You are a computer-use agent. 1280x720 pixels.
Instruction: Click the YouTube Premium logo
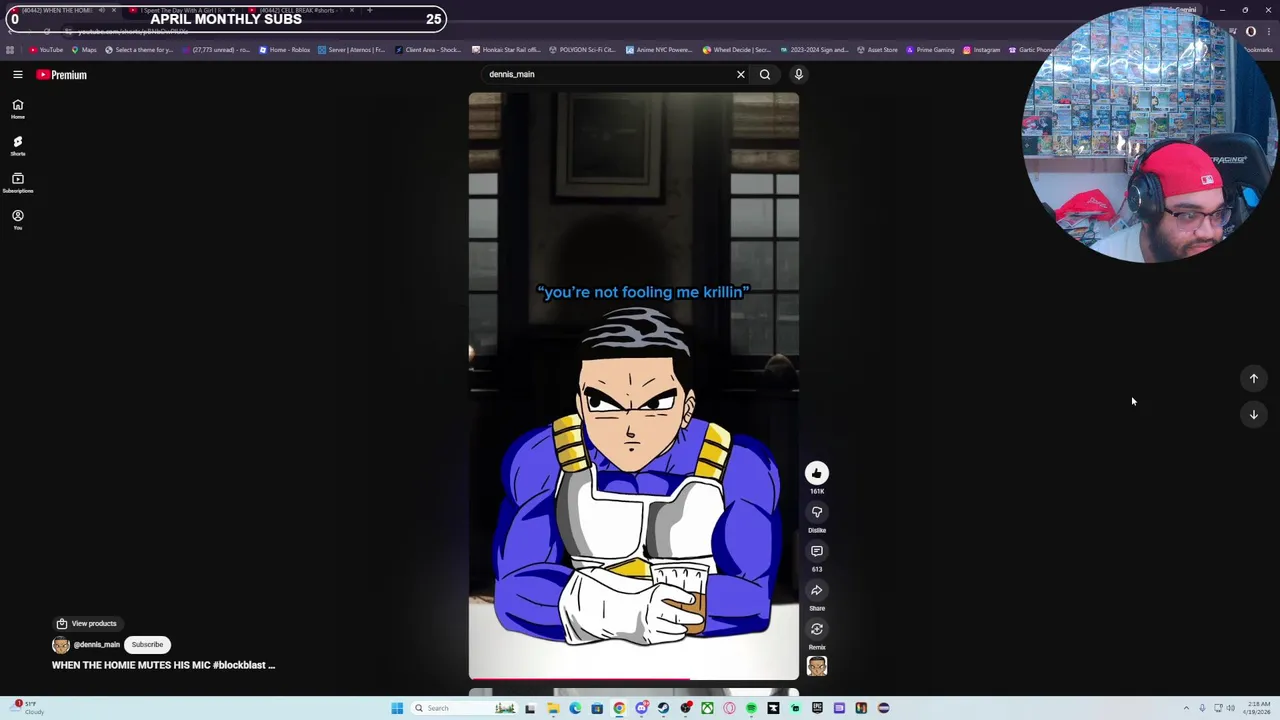click(62, 75)
